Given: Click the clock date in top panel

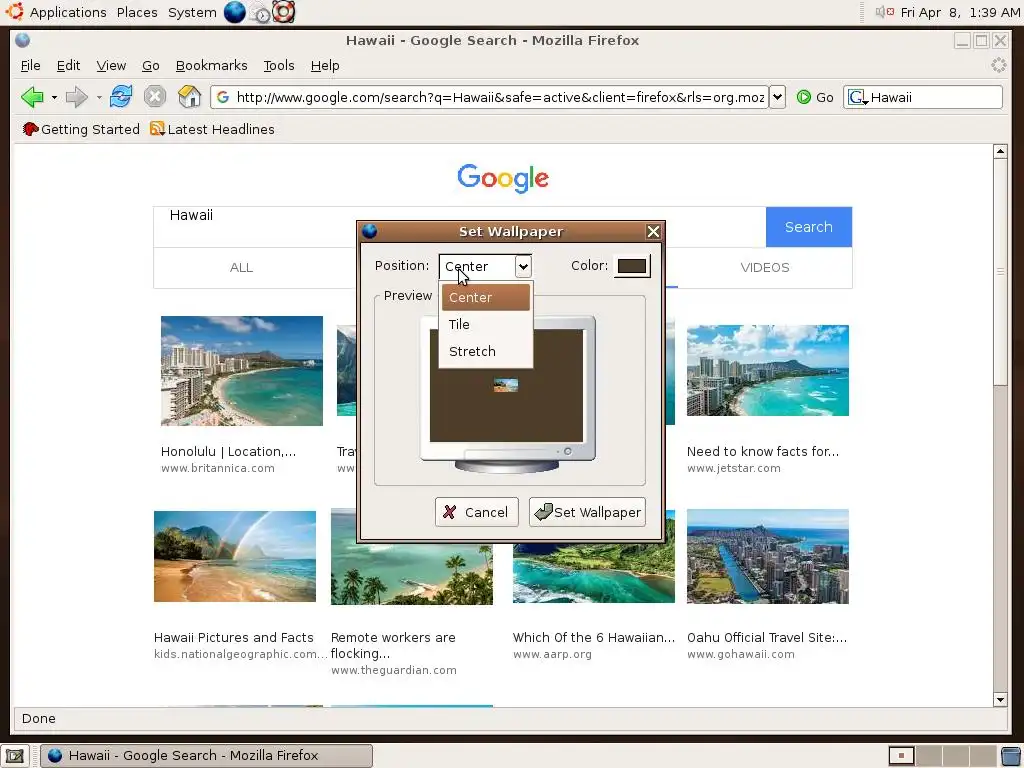Looking at the screenshot, I should [x=959, y=12].
